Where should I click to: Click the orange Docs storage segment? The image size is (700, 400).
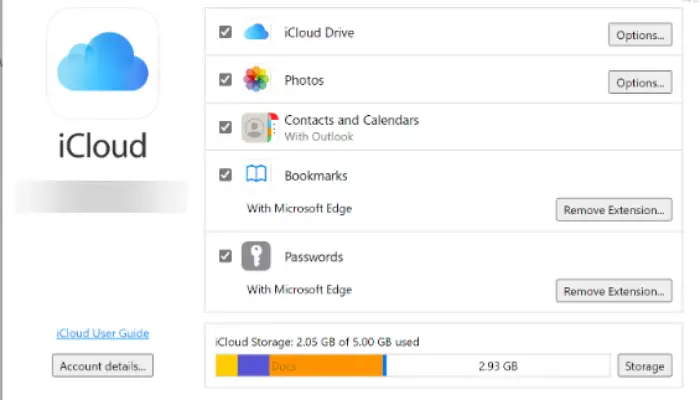click(326, 366)
